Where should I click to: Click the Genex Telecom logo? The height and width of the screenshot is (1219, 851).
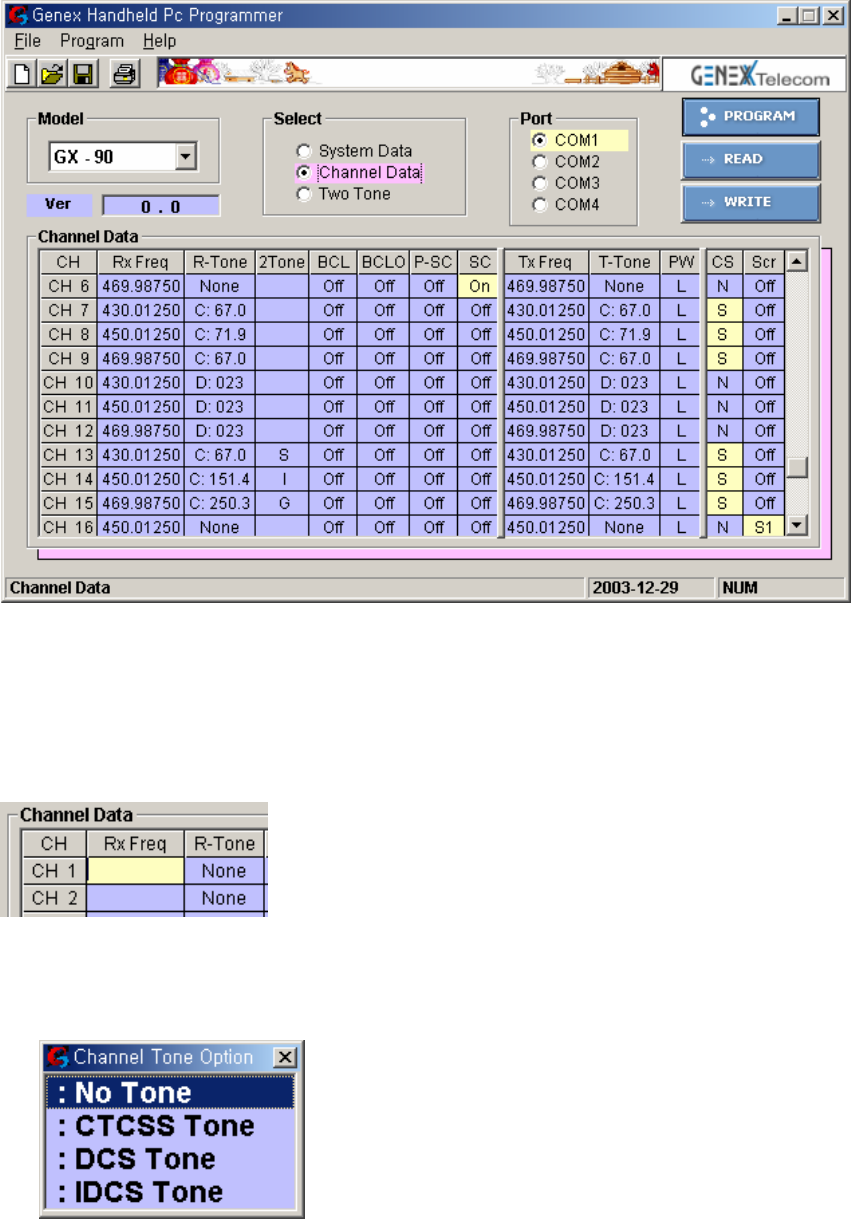point(761,74)
